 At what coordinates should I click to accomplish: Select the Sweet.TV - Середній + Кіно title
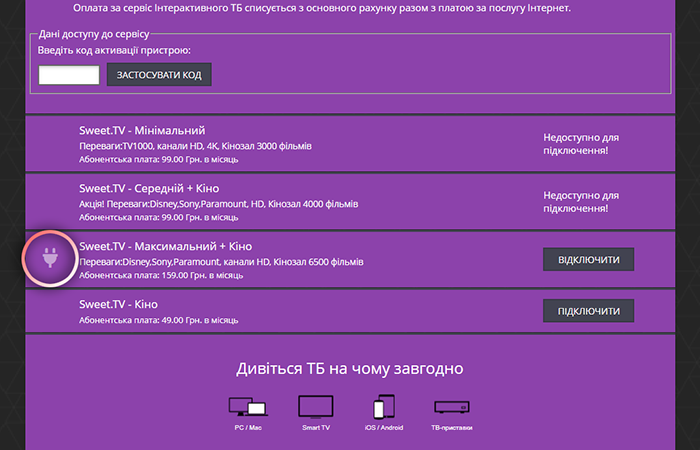coord(149,188)
